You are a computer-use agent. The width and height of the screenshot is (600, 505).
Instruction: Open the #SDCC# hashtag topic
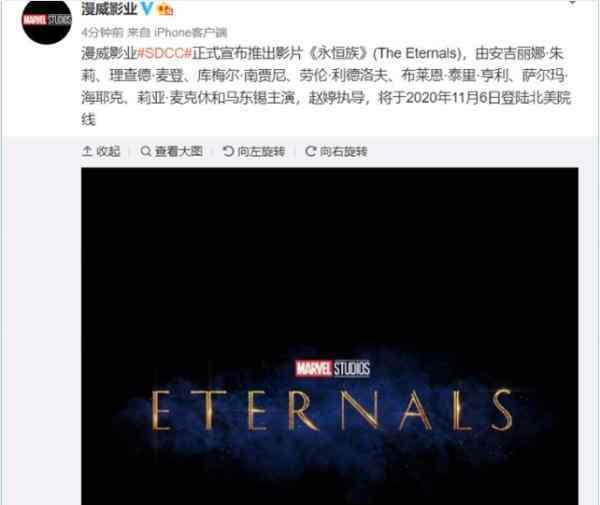[165, 53]
